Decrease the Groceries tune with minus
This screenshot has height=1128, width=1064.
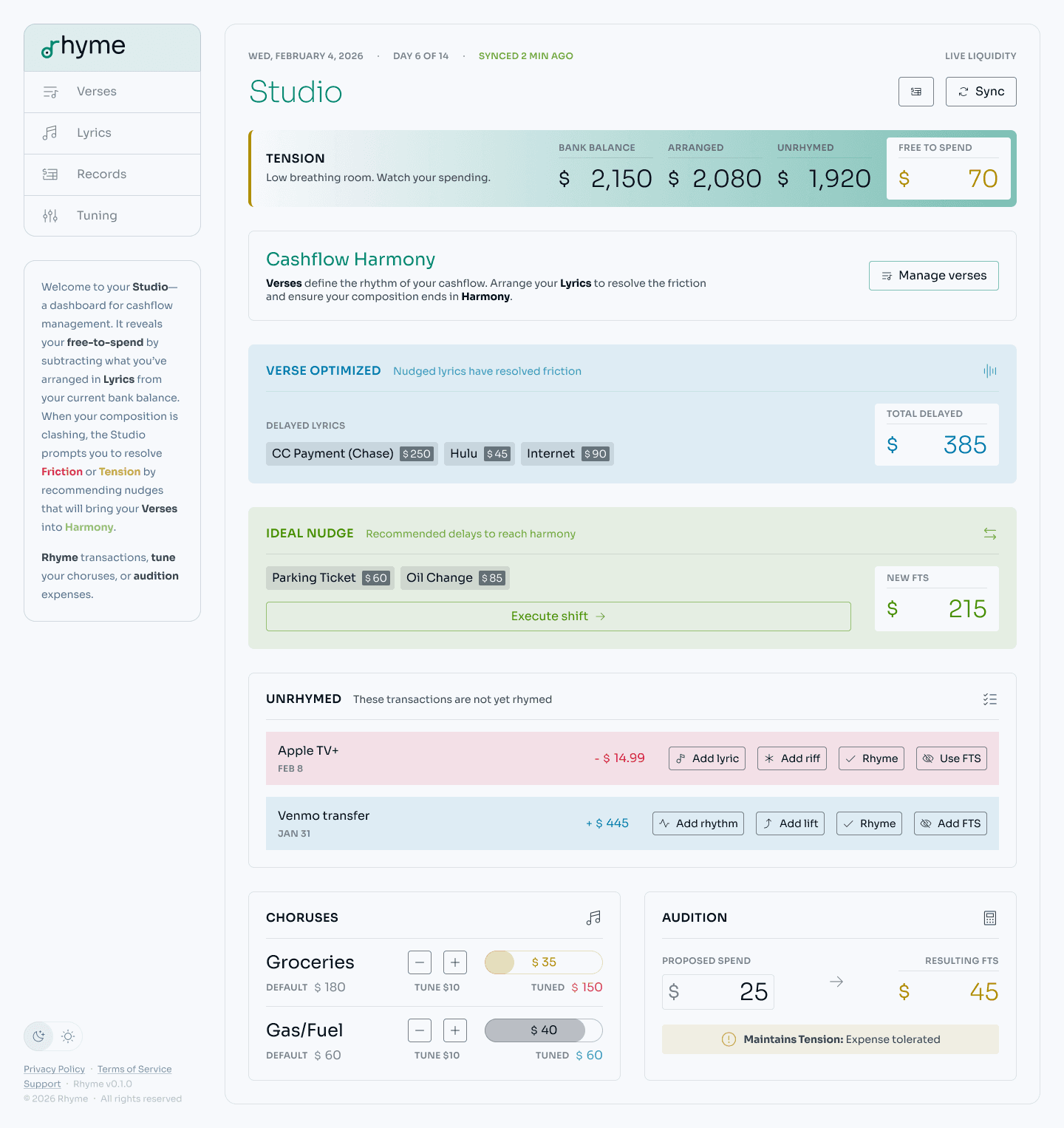[420, 962]
